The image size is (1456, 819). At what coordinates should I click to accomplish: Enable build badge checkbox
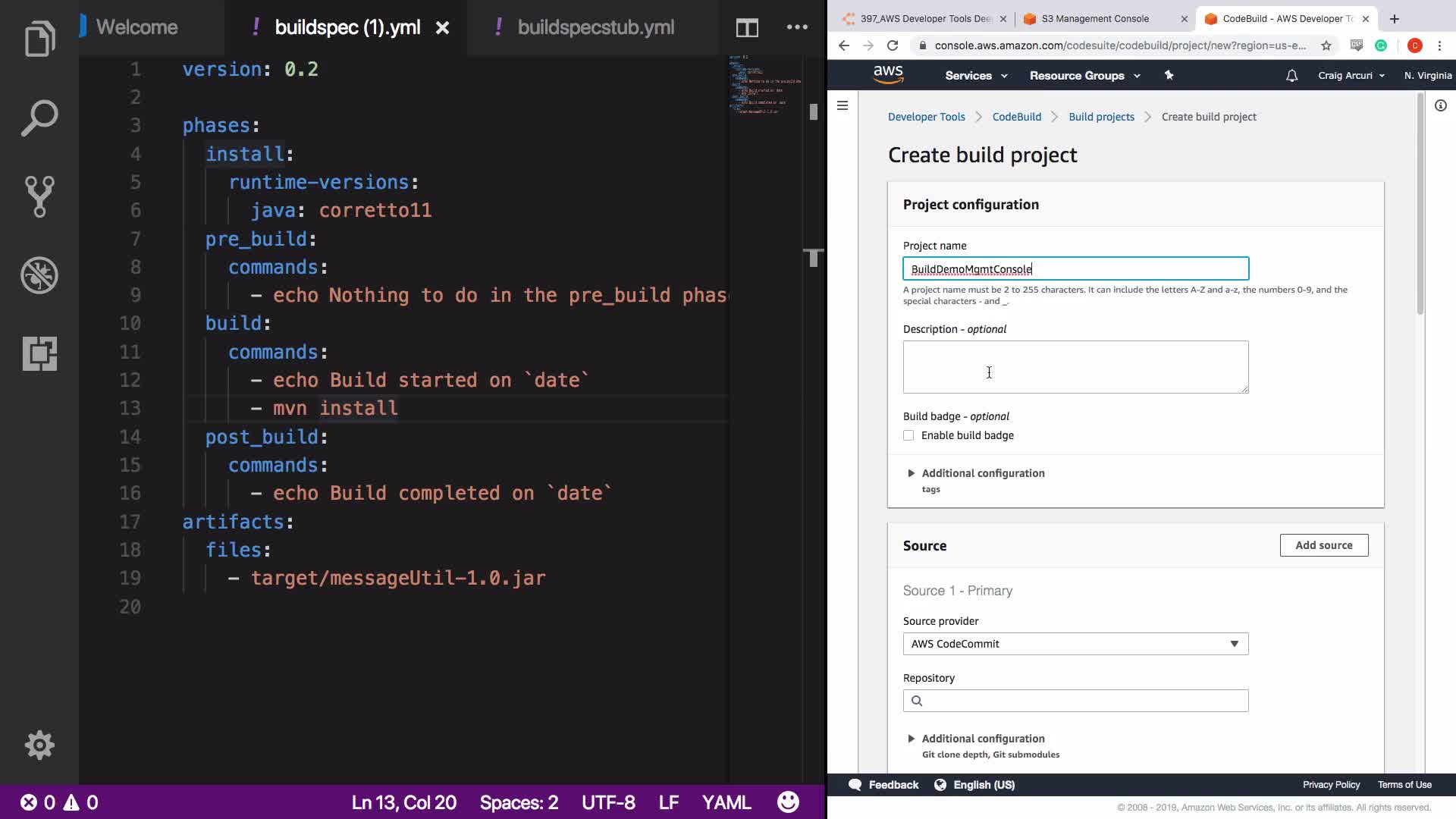coord(908,435)
